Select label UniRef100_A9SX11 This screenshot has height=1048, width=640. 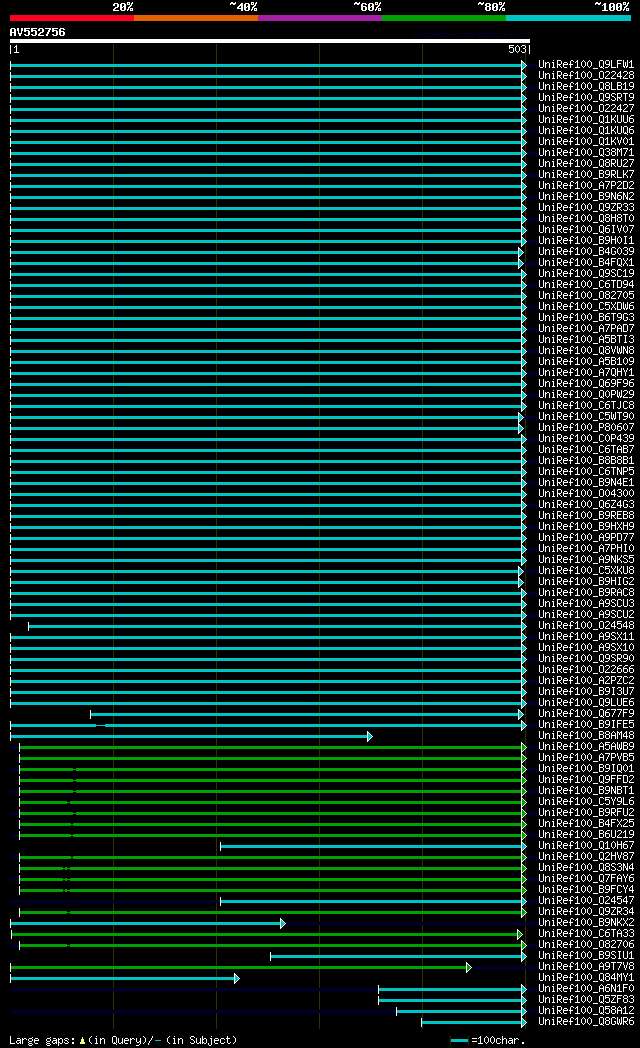pos(586,636)
